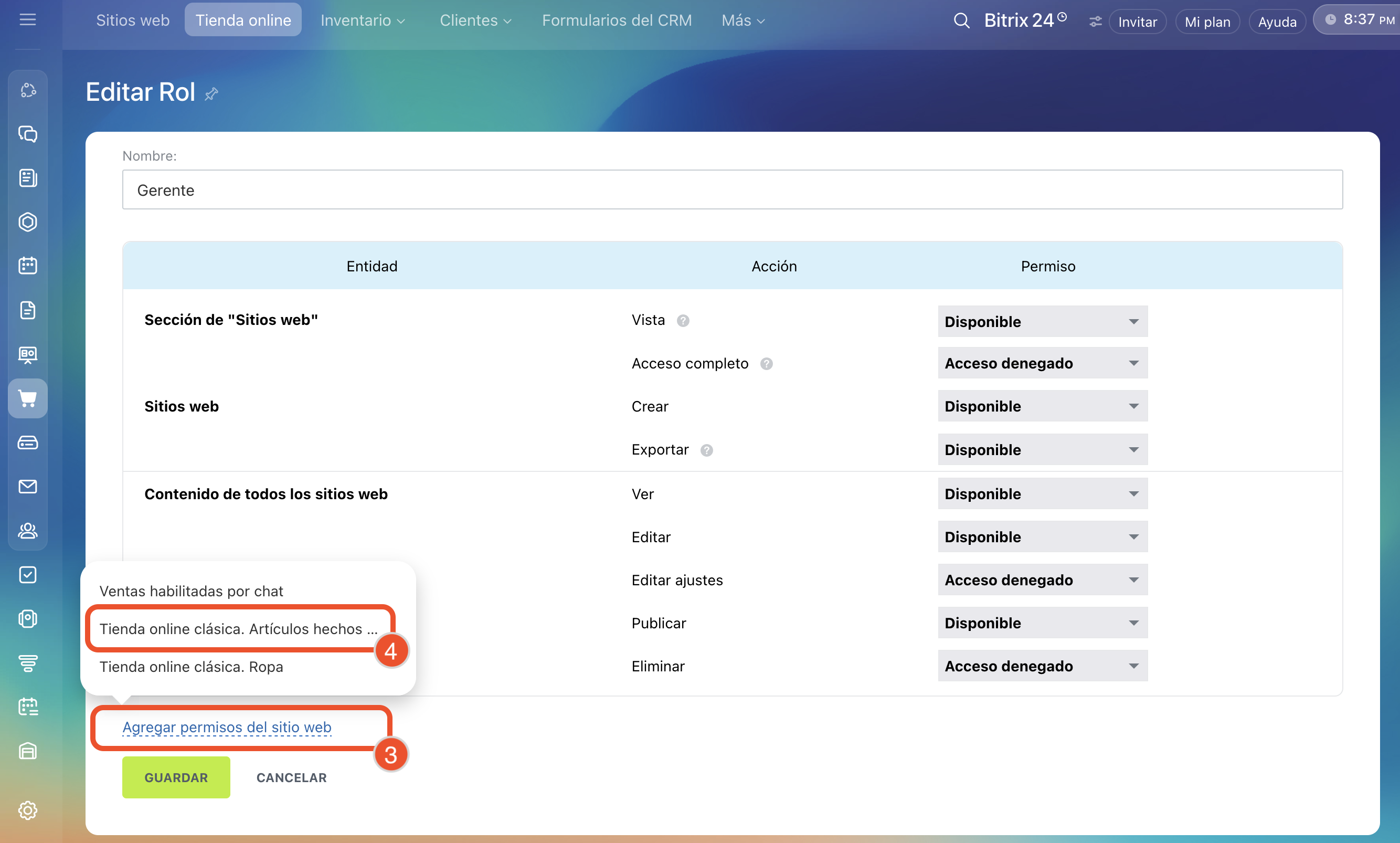Open the hamburger menu icon
1400x843 pixels.
(x=27, y=20)
